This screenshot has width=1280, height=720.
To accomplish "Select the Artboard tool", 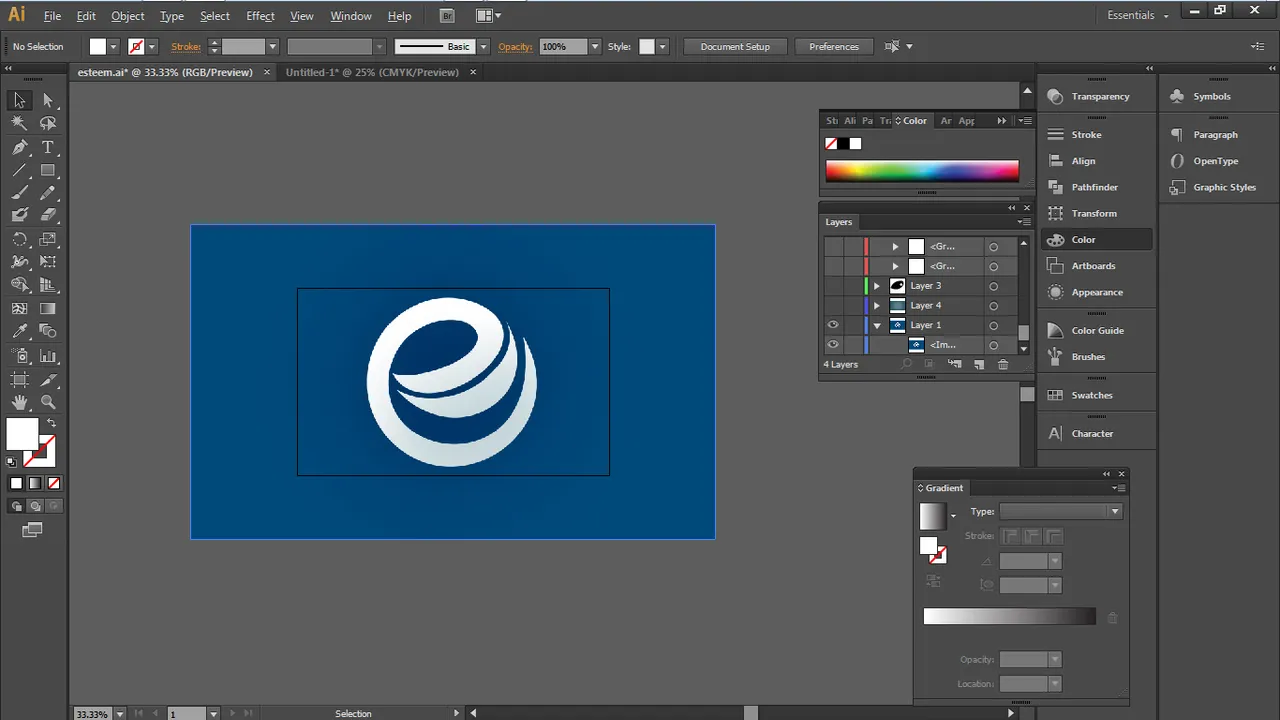I will click(19, 379).
